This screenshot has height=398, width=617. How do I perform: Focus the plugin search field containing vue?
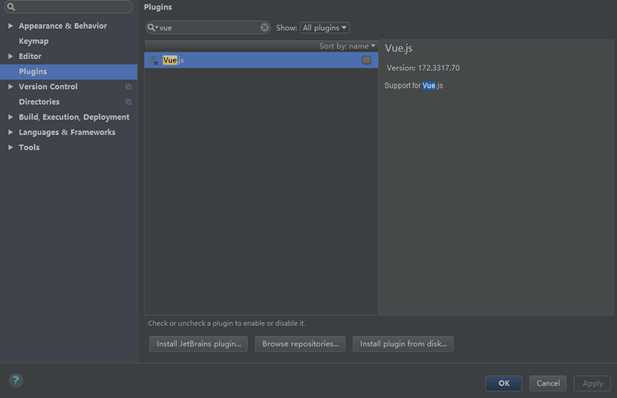pos(207,28)
